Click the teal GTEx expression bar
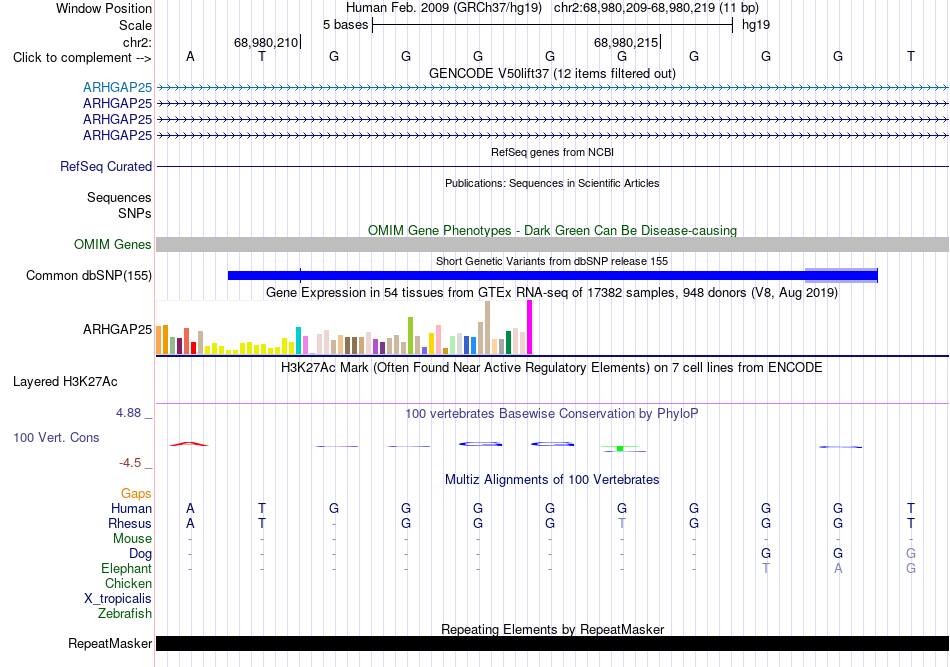Viewport: 950px width, 667px height. point(298,340)
